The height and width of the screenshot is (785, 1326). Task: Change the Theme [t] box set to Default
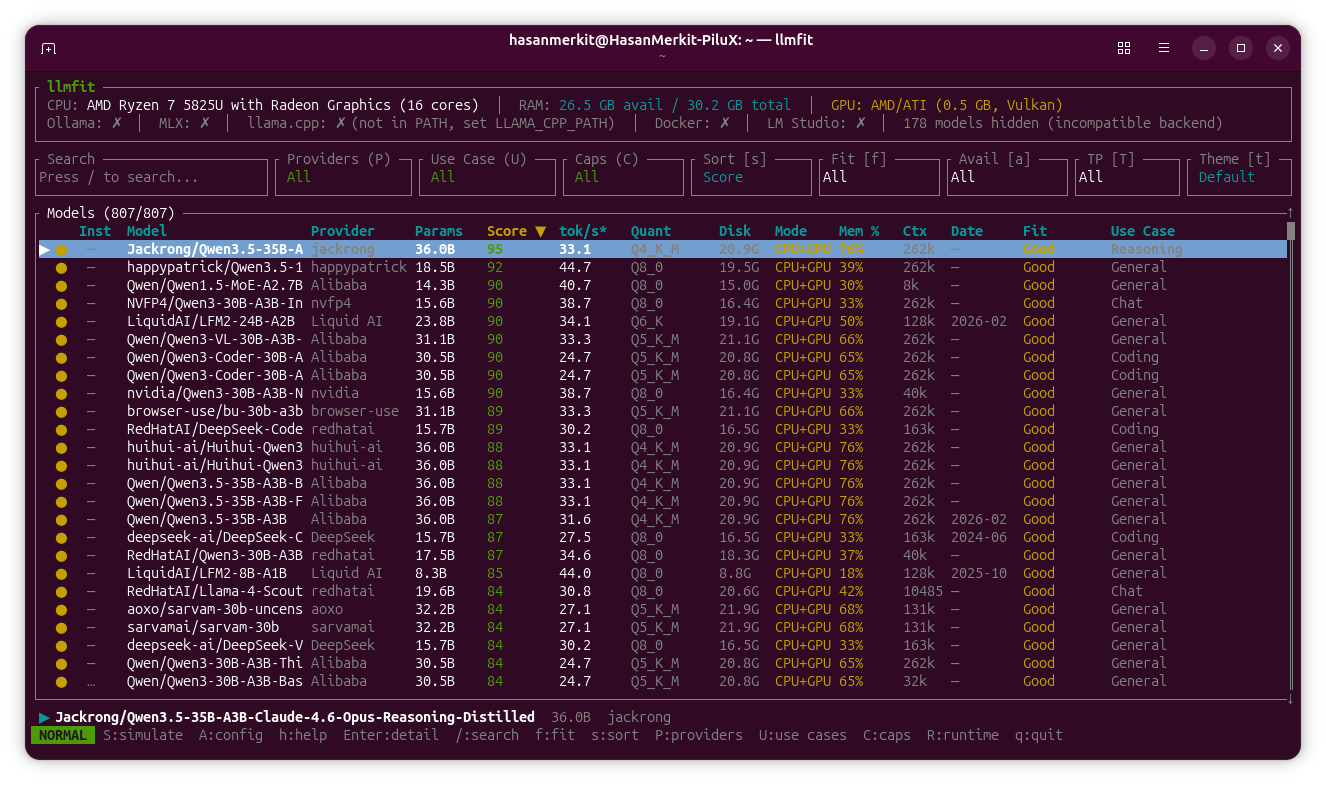1239,177
